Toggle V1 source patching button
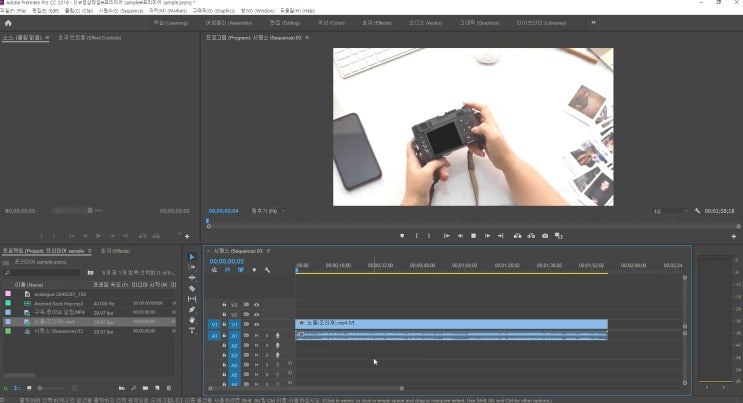 coord(214,325)
